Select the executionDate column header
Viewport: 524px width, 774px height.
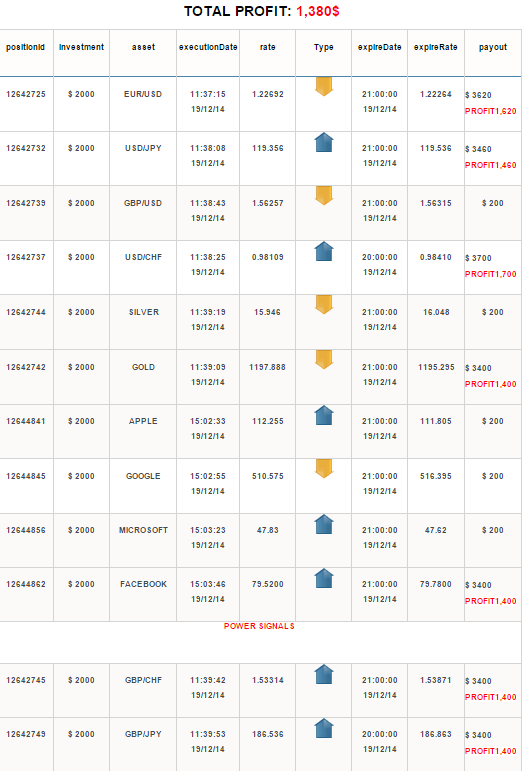click(x=208, y=47)
